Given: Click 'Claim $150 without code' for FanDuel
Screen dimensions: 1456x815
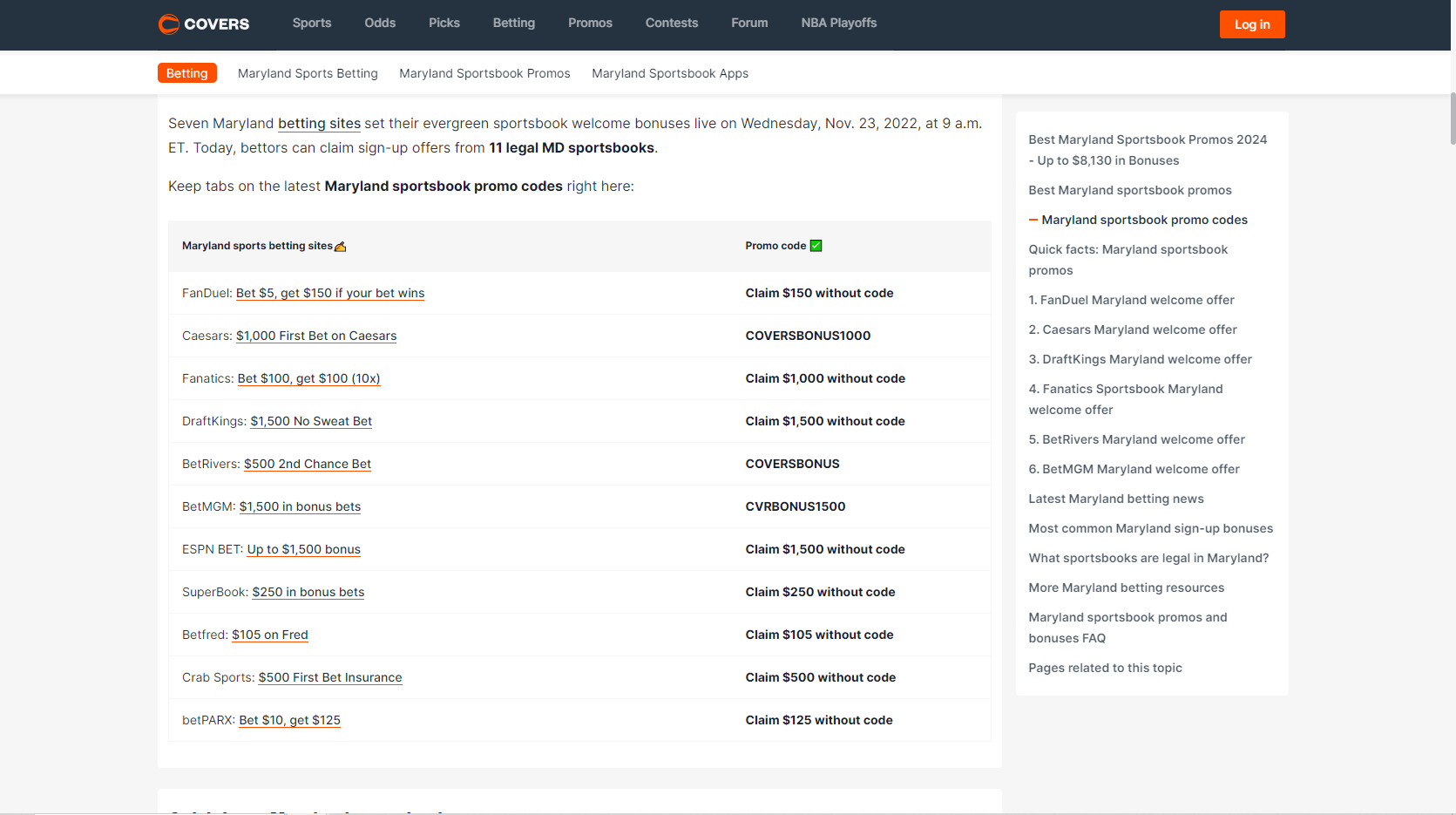Looking at the screenshot, I should point(820,293).
